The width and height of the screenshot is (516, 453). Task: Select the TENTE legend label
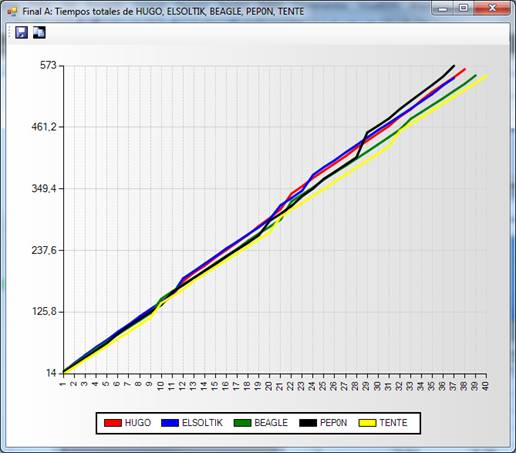(393, 423)
